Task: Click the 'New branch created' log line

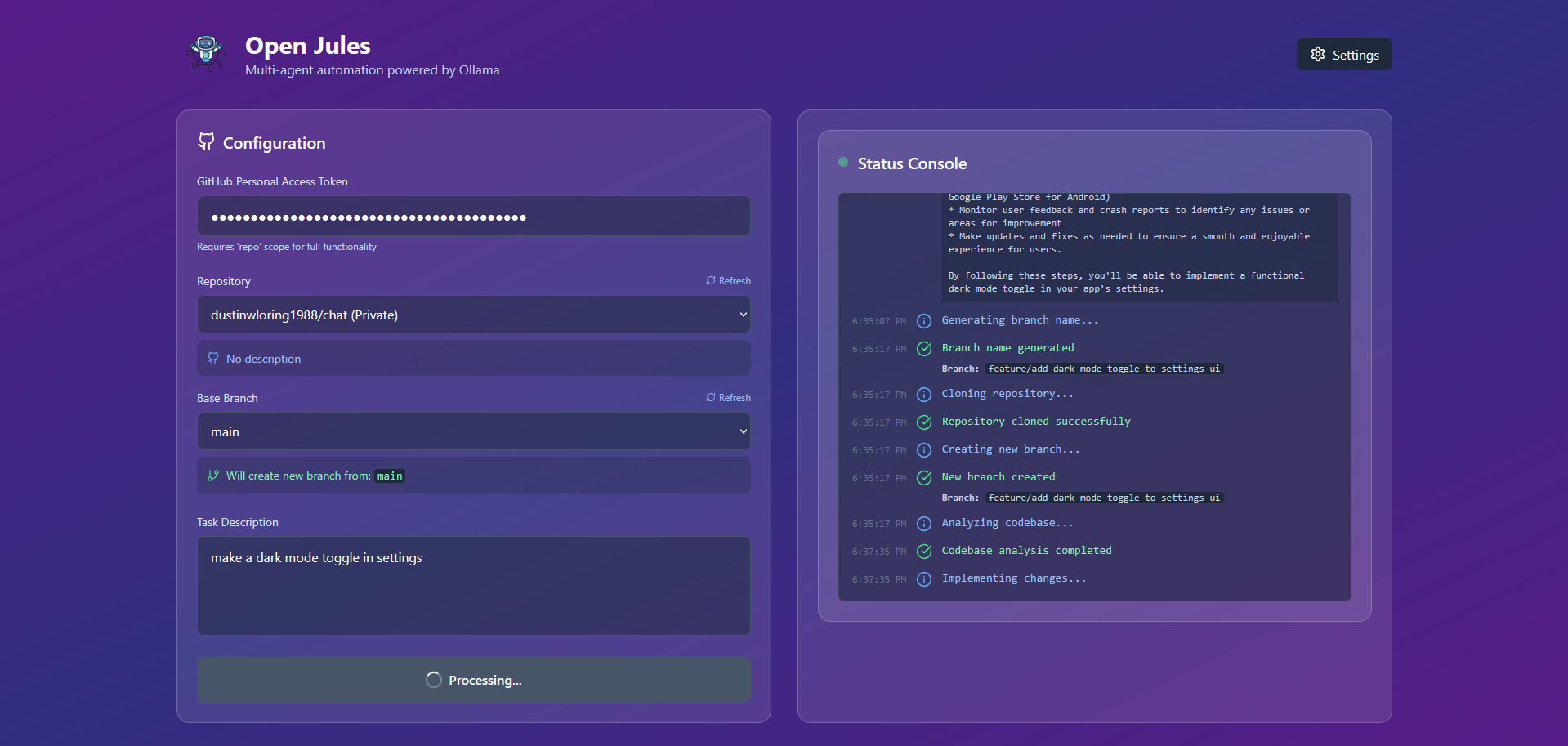Action: [x=998, y=477]
